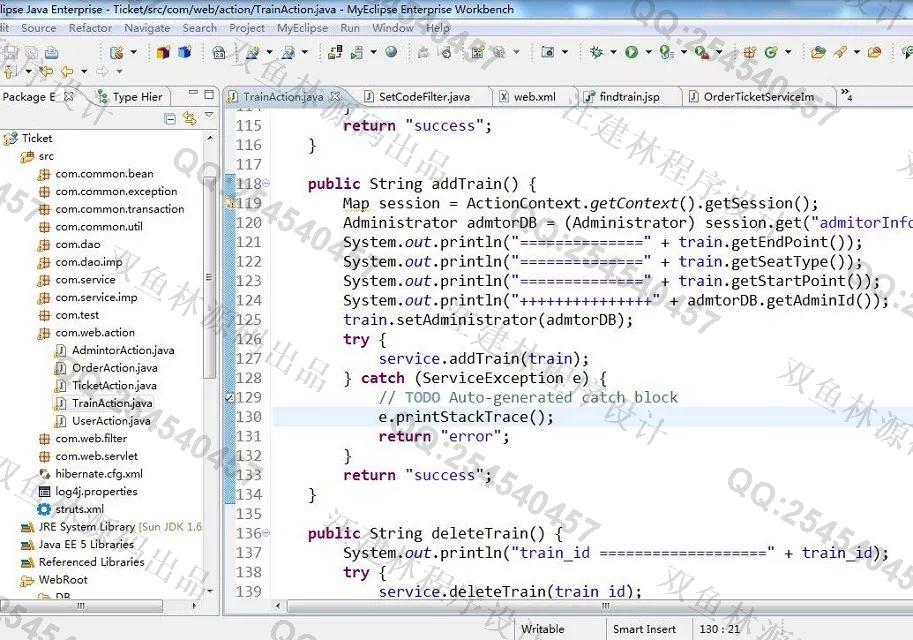Viewport: 913px width, 640px height.
Task: Open the Run configurations dropdown arrow
Action: click(649, 52)
